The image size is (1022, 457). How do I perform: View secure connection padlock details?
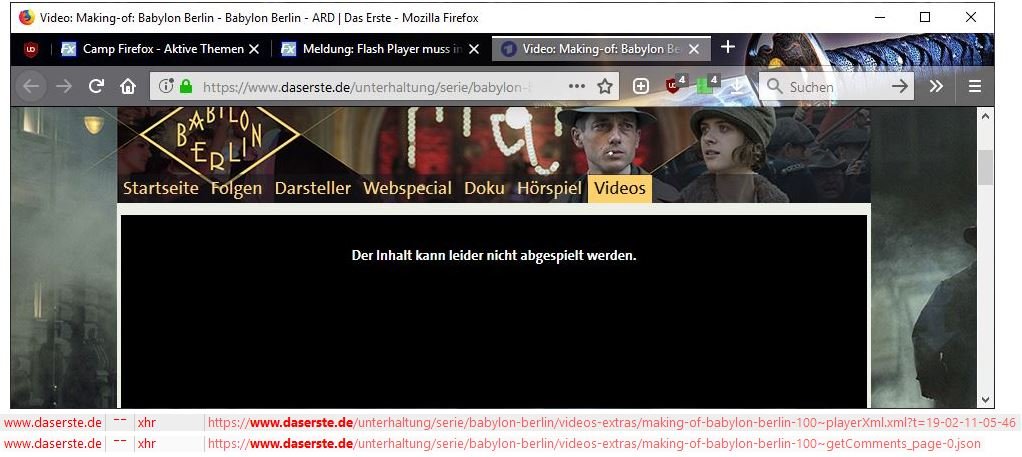(186, 86)
